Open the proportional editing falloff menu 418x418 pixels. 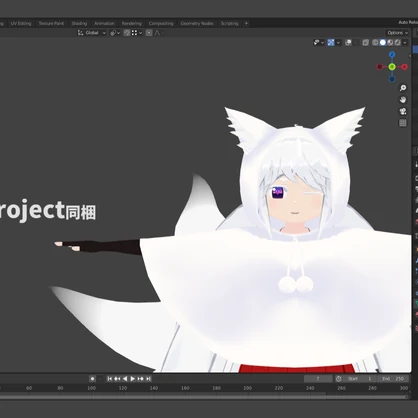(157, 33)
